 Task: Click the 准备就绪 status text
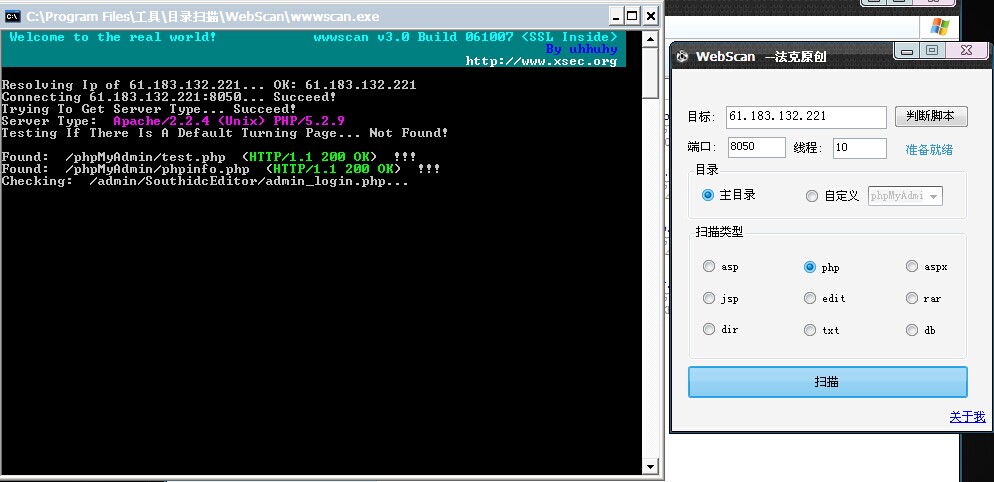[x=929, y=150]
